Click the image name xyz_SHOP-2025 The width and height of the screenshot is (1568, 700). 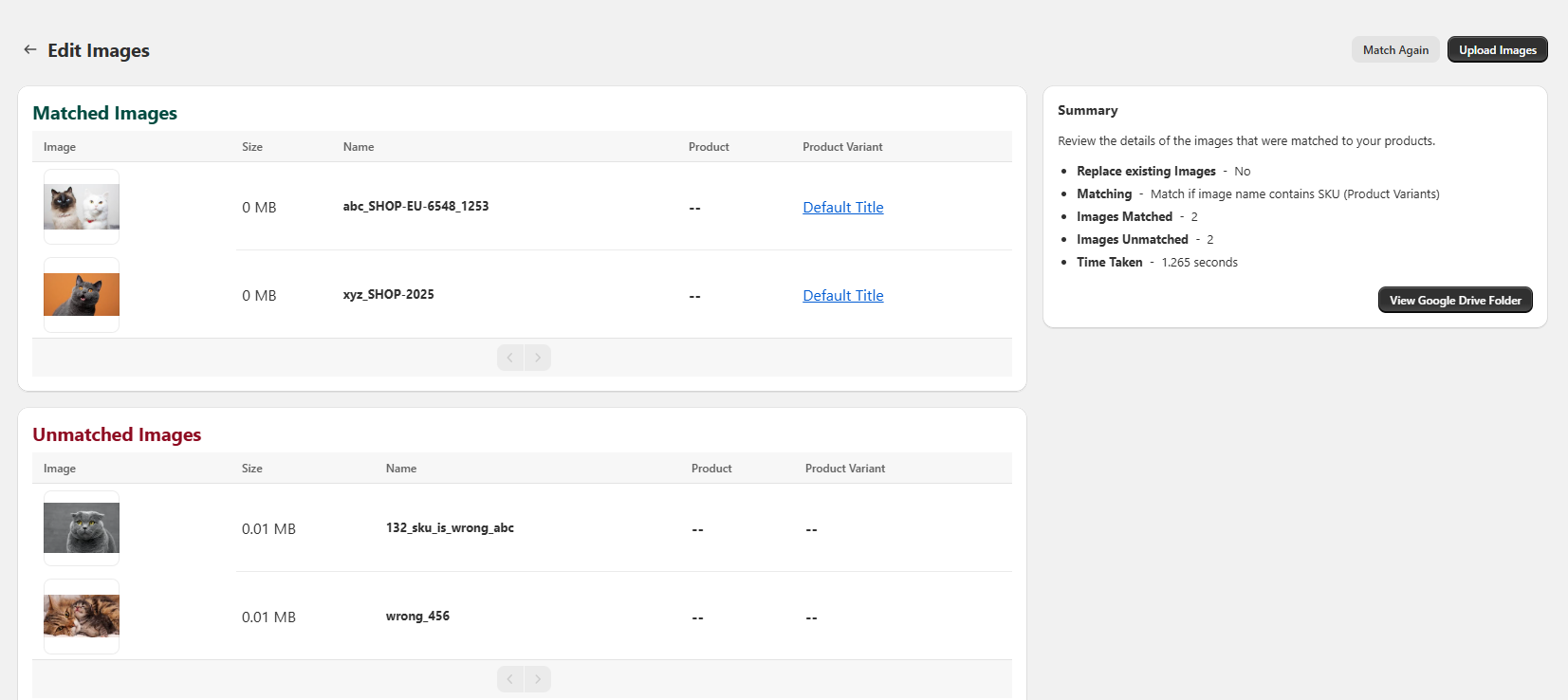tap(388, 295)
